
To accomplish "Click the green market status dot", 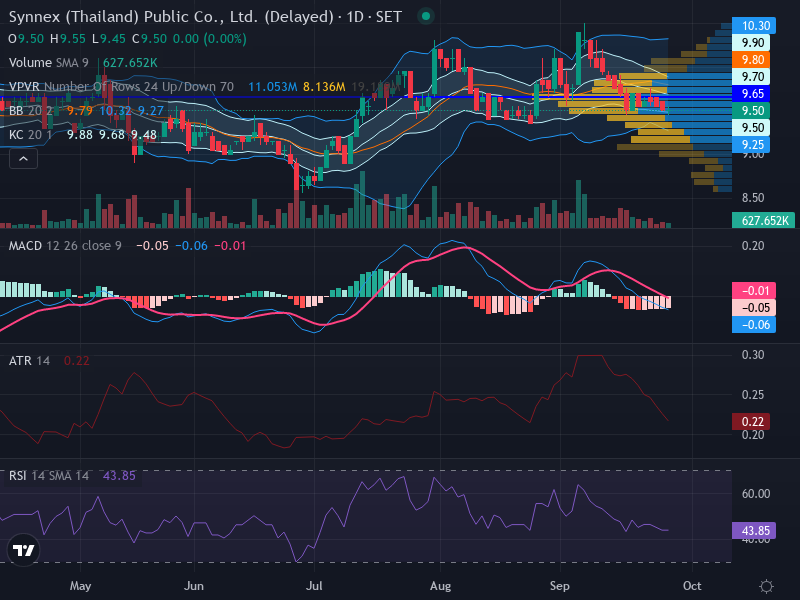I will point(426,17).
